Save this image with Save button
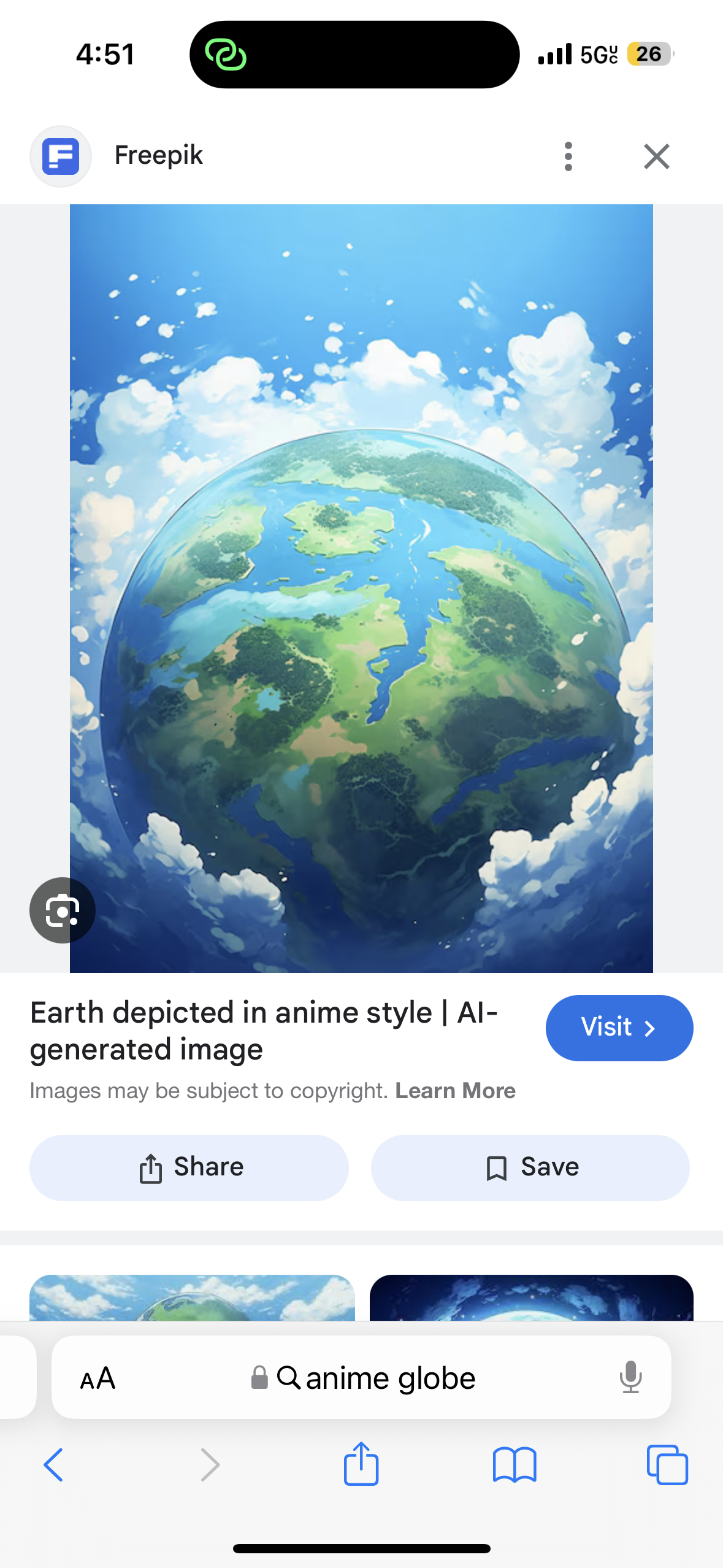 pos(530,1167)
